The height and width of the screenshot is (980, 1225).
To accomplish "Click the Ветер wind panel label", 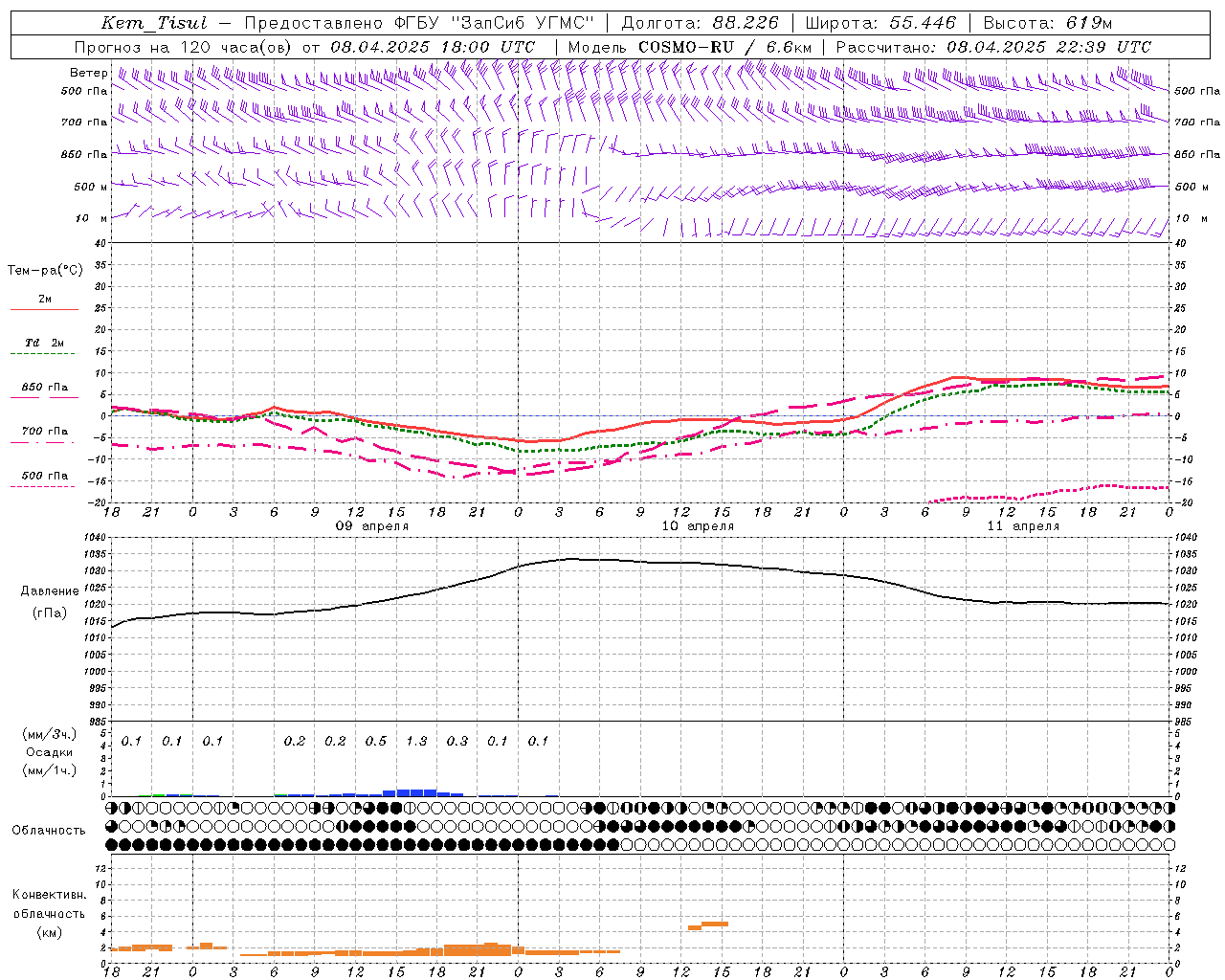I will pos(89,73).
